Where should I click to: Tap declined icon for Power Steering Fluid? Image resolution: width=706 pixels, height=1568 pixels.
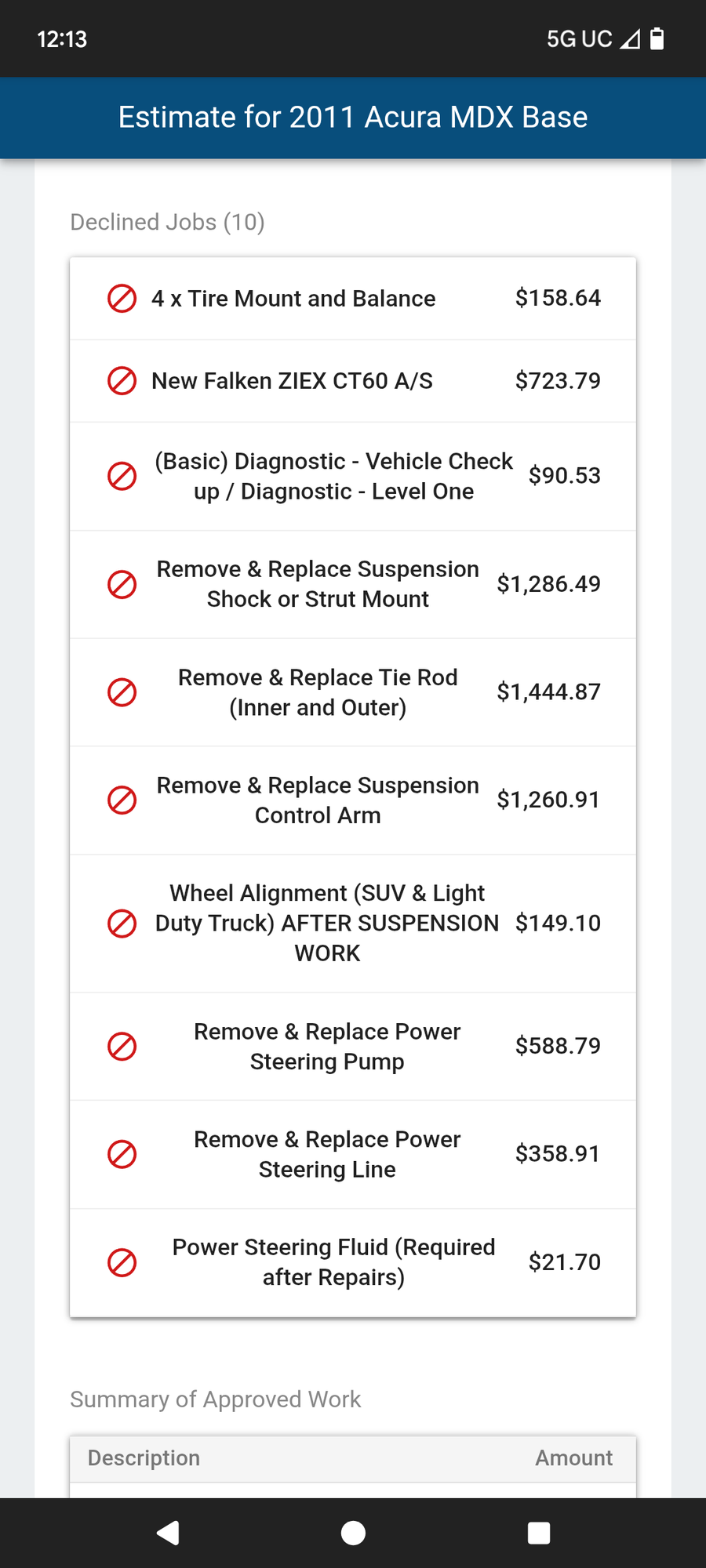(122, 1262)
